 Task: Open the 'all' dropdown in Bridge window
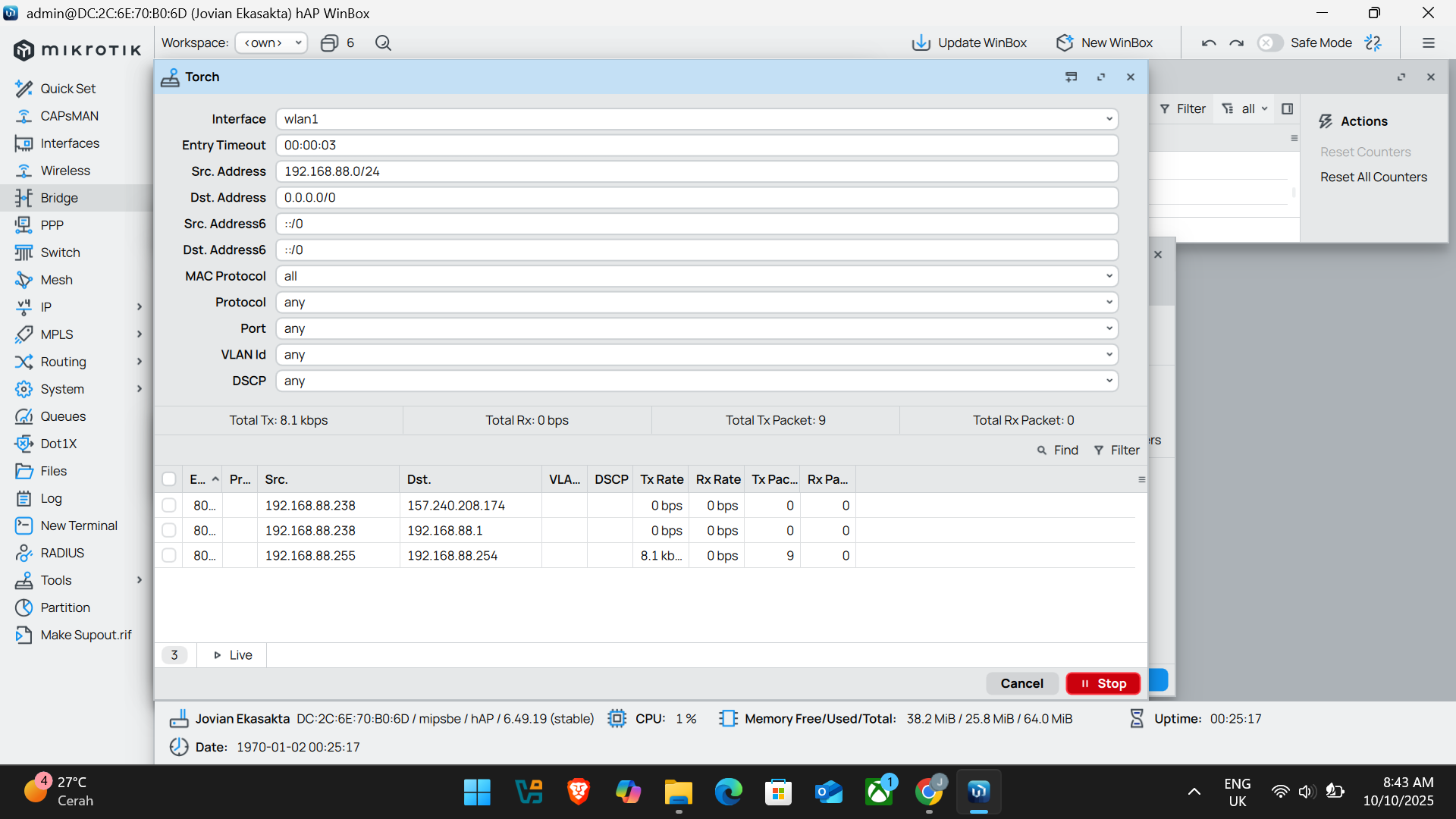pos(1246,109)
